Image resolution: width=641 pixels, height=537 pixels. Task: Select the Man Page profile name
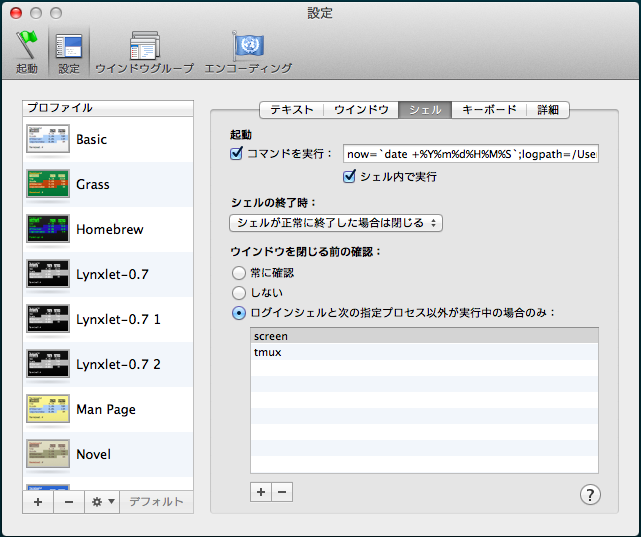106,409
